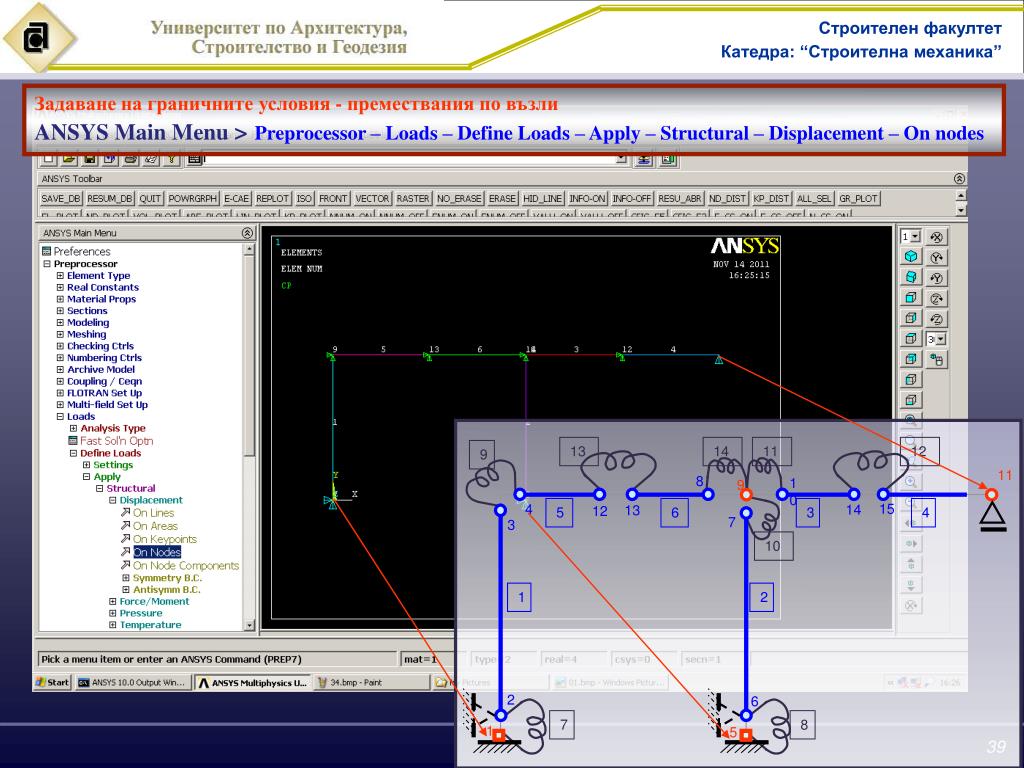This screenshot has height=768, width=1024.
Task: Expand the Real Constants node
Action: click(x=60, y=287)
